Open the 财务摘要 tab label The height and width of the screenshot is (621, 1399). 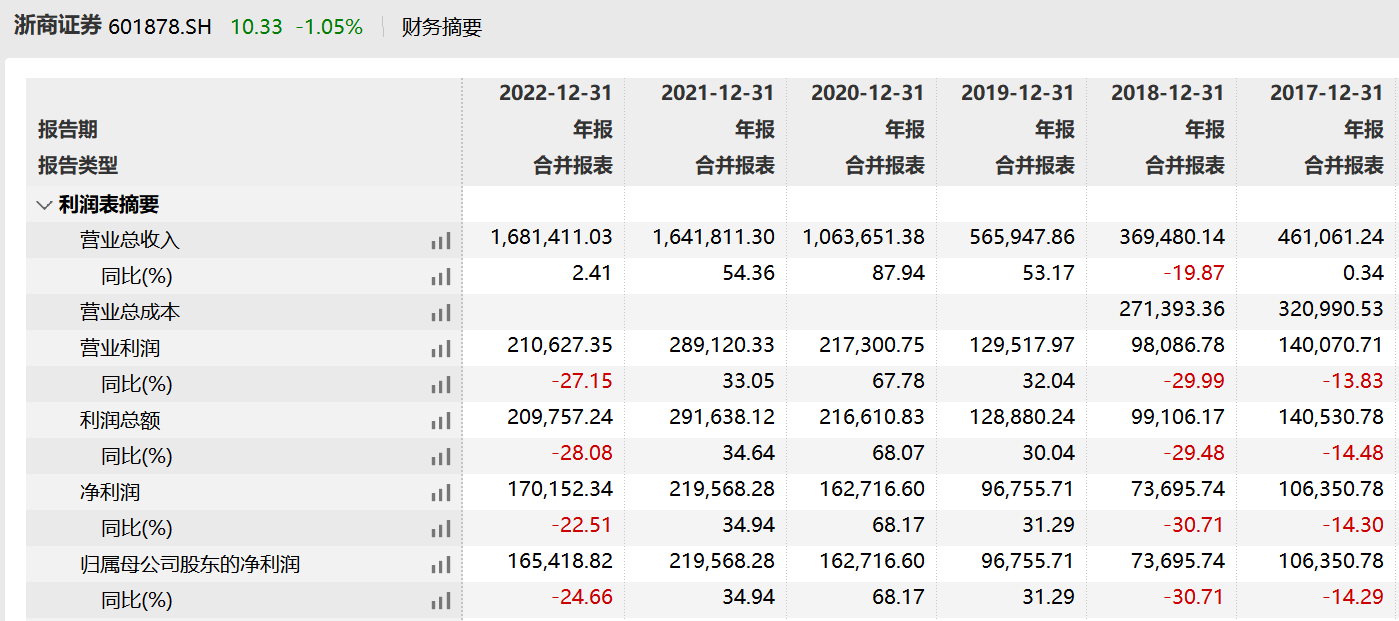click(x=442, y=27)
